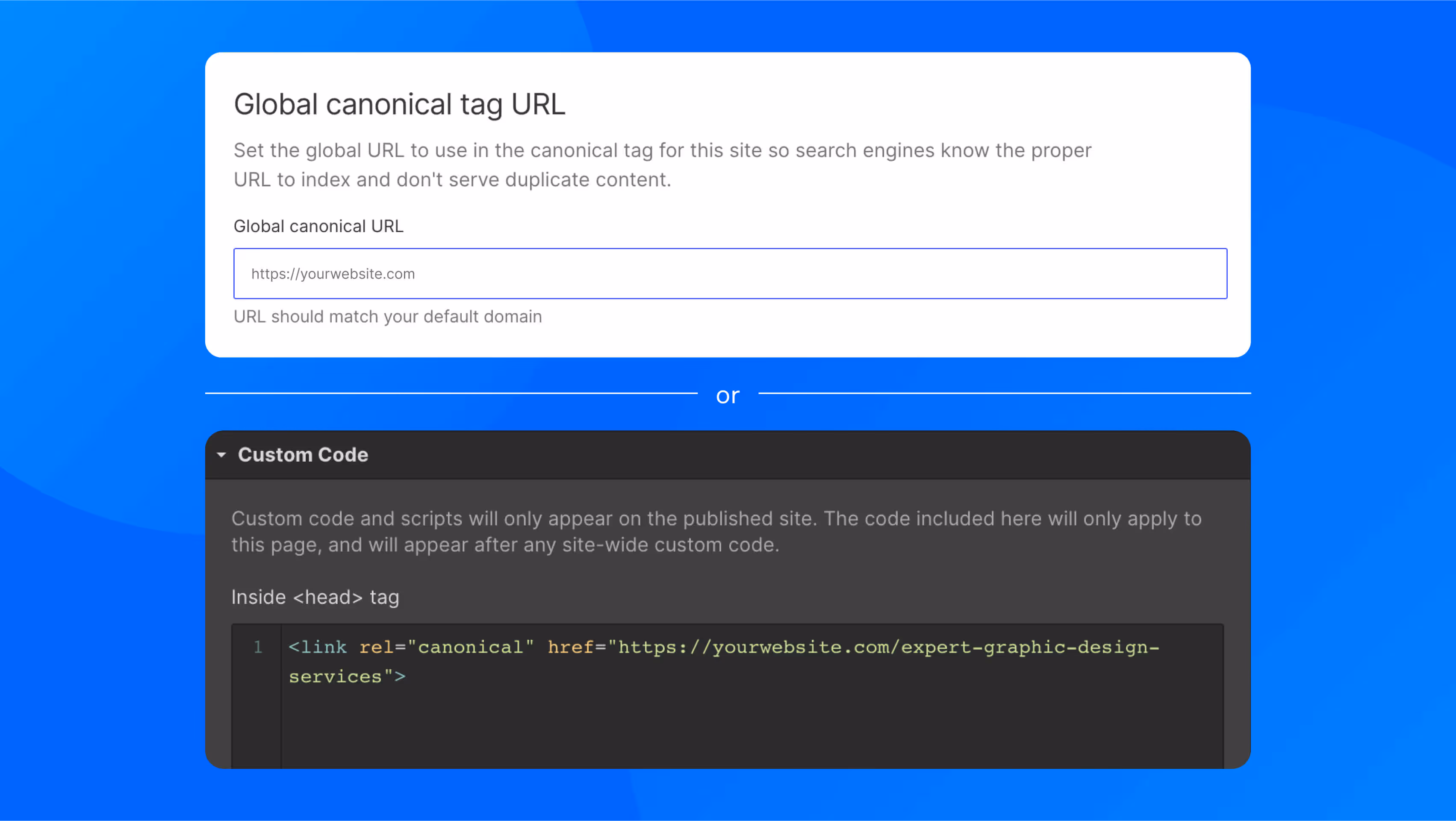Click the "canonical" value in code
The width and height of the screenshot is (1456, 821).
[x=470, y=647]
